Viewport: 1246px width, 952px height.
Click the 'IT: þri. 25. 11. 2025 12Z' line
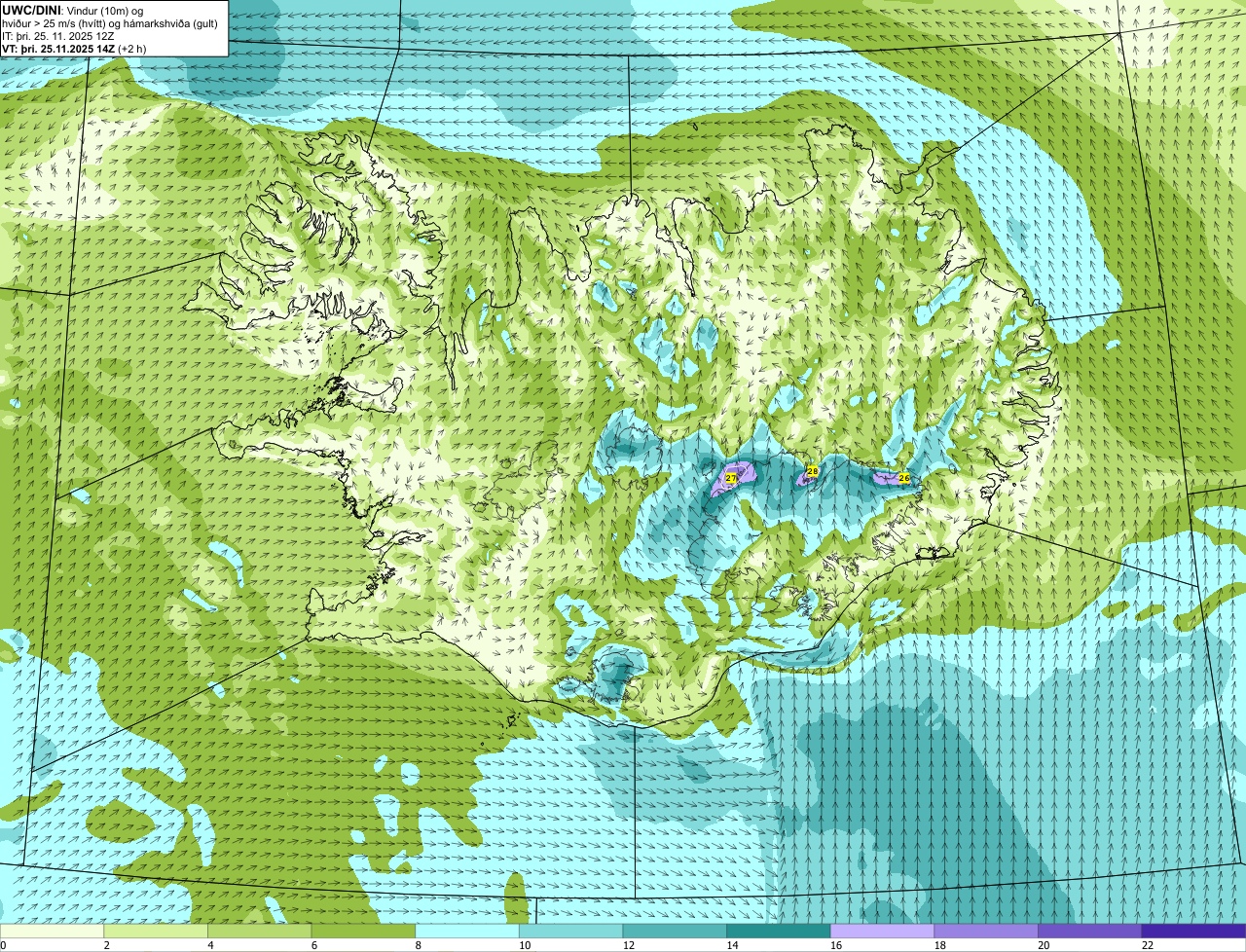tap(59, 36)
